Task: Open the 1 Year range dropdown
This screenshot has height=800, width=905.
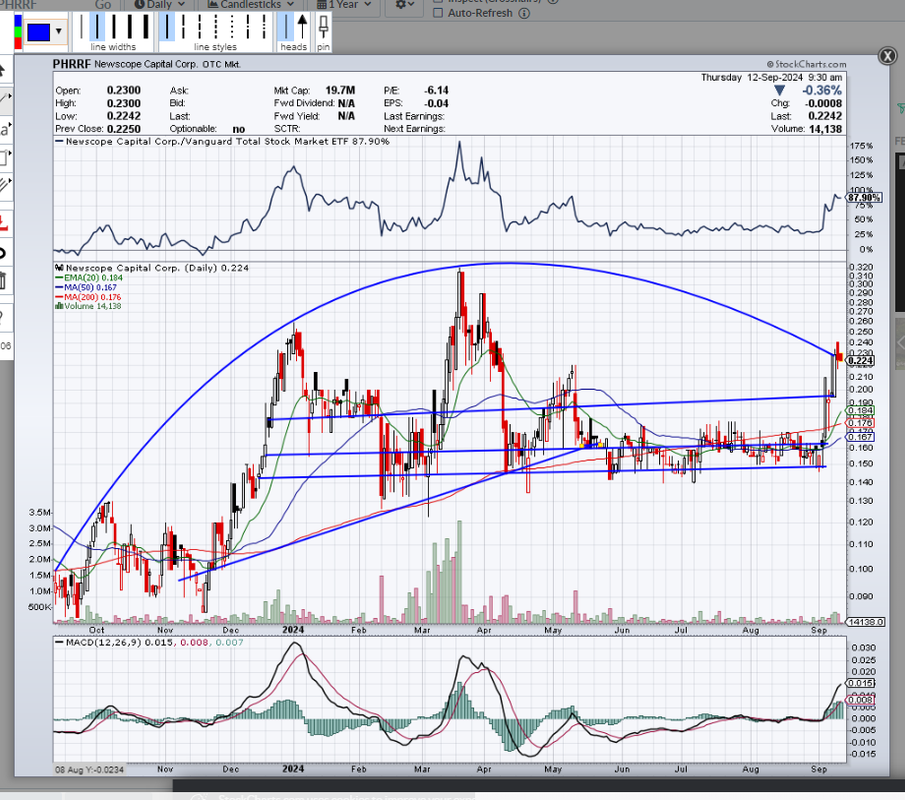Action: 346,5
